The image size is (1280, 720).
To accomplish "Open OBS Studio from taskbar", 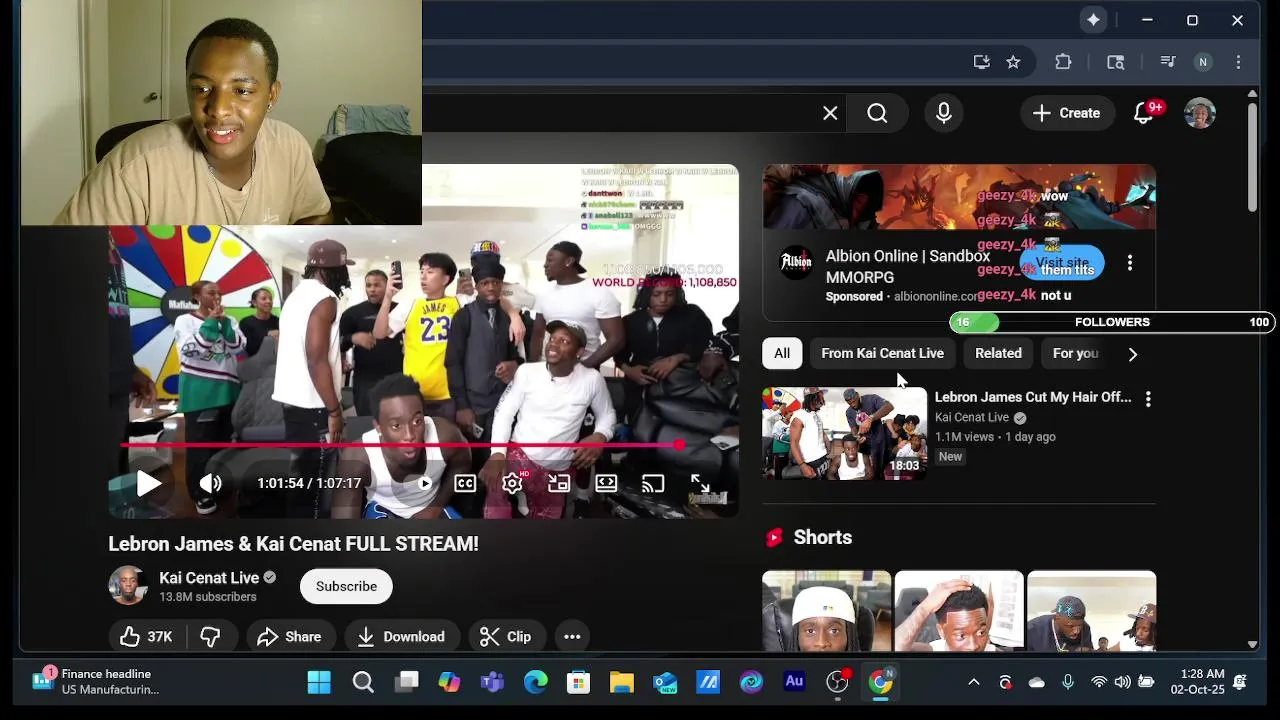I will coord(838,682).
